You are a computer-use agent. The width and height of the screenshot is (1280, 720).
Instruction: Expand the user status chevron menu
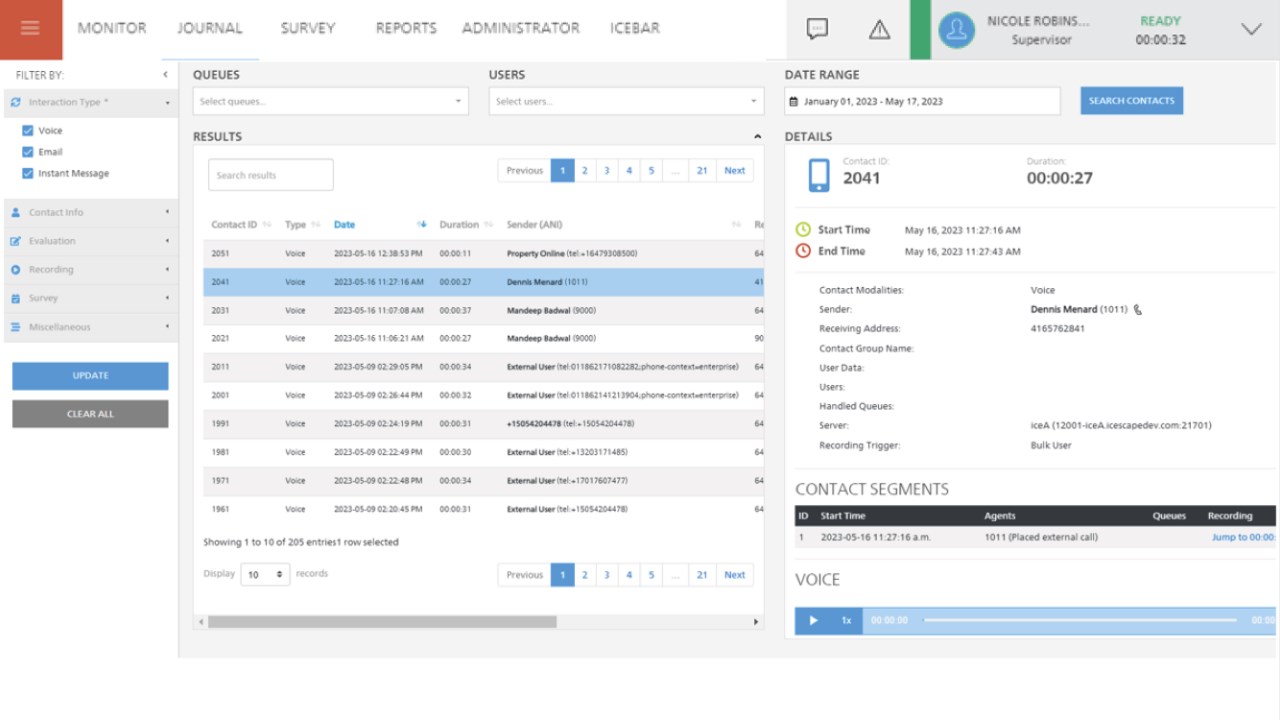[x=1251, y=29]
